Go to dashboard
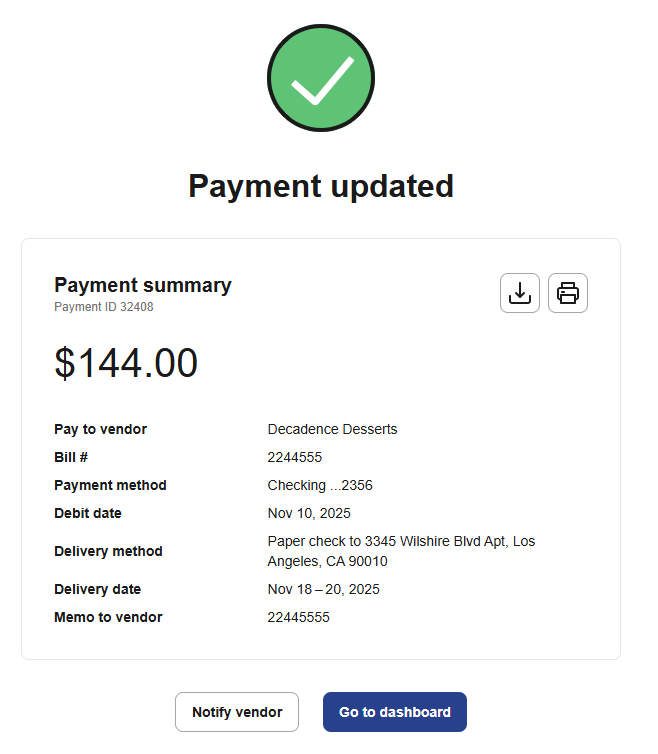The image size is (658, 754). click(x=395, y=712)
